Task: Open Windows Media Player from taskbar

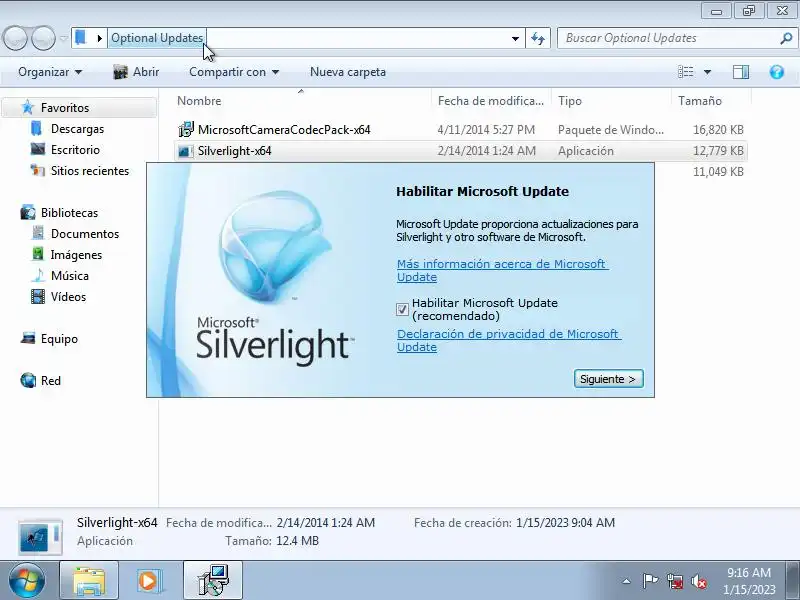Action: pos(150,581)
